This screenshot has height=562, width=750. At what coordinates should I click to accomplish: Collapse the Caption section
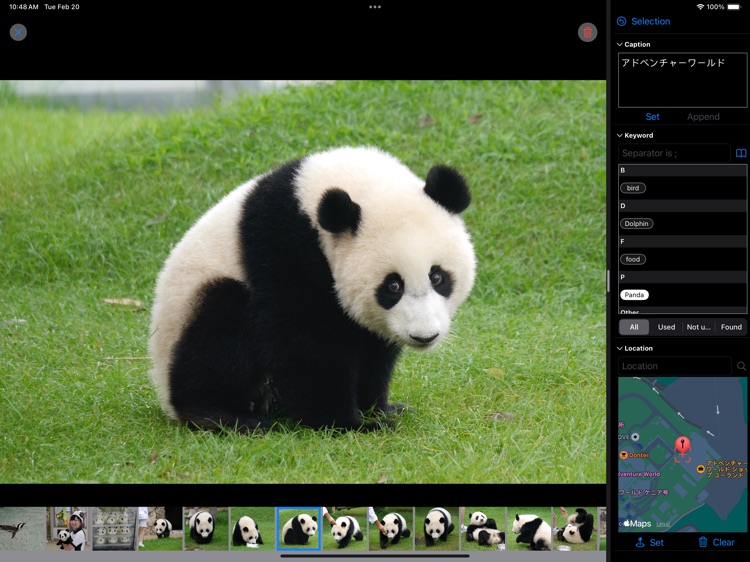pos(620,44)
